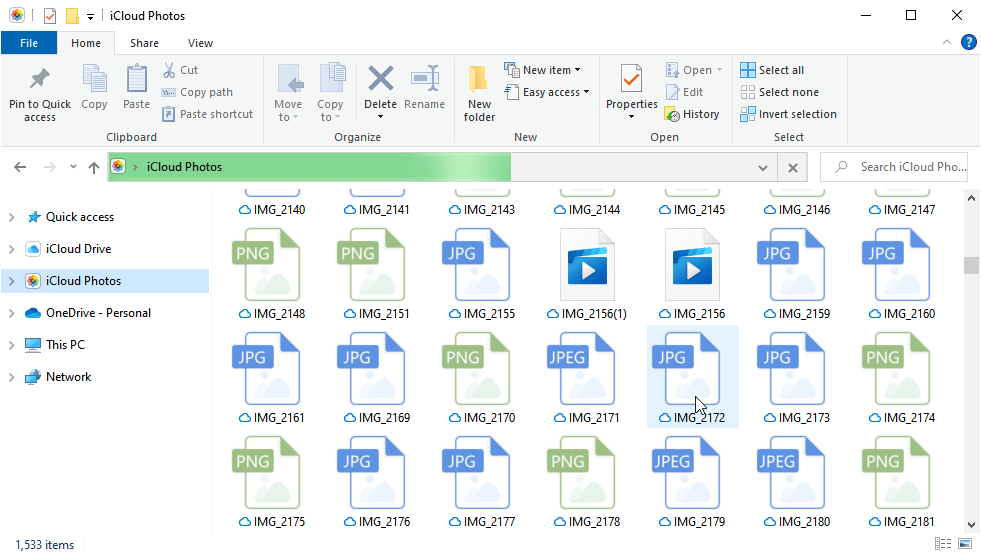
Task: Click the vertical scrollbar thumb
Action: (x=970, y=265)
